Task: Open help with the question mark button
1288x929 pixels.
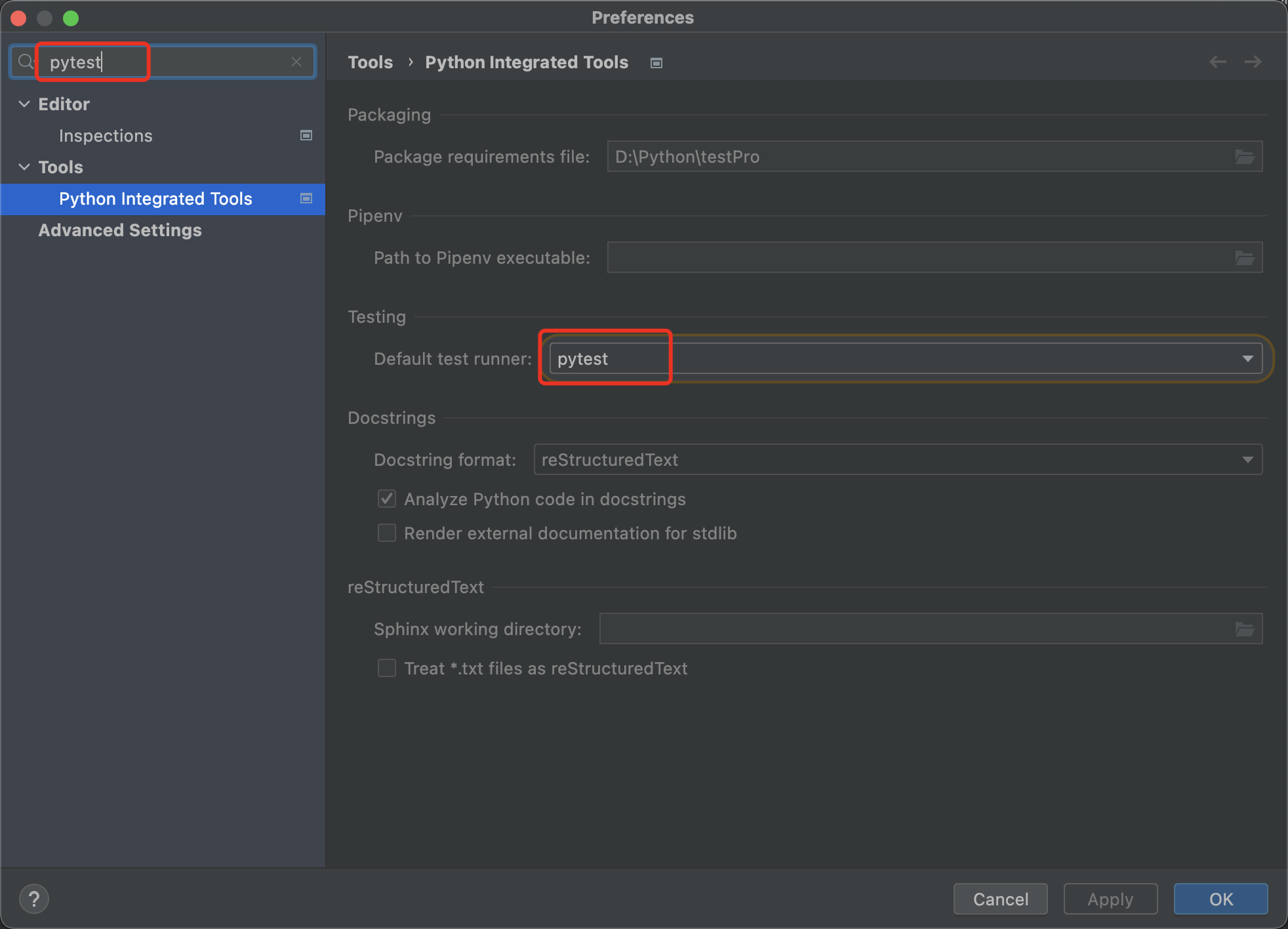Action: [x=34, y=899]
